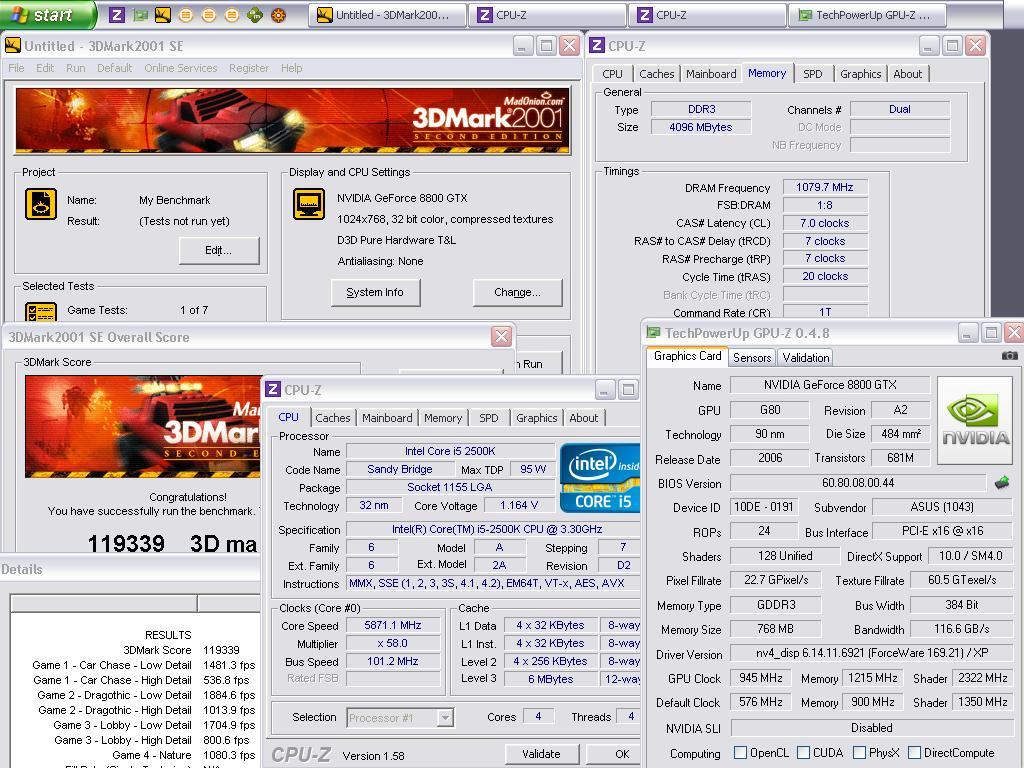Screen dimensions: 1024x768
Task: Switch to Untitled - 3DMark2001 taskbar button
Action: coord(387,15)
